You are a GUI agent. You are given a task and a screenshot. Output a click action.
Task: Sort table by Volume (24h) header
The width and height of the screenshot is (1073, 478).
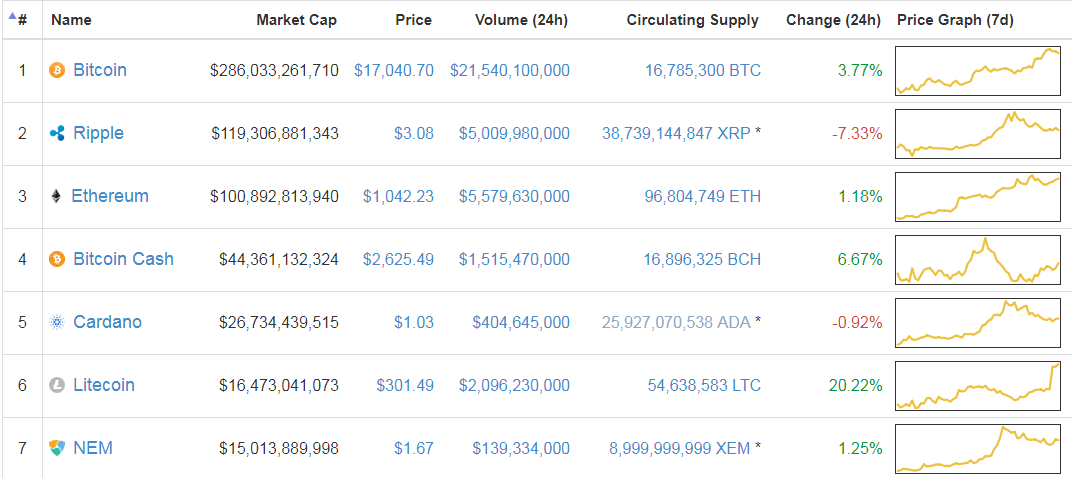(521, 20)
